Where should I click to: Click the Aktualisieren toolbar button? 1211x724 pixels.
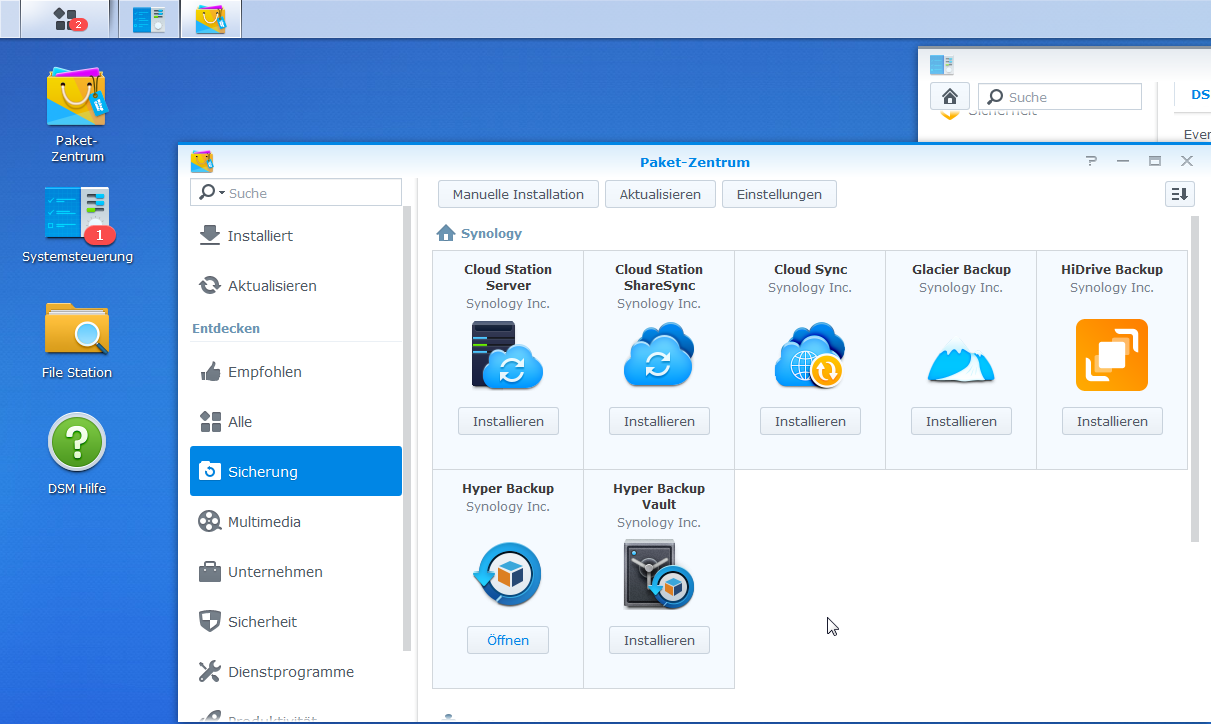pos(660,194)
